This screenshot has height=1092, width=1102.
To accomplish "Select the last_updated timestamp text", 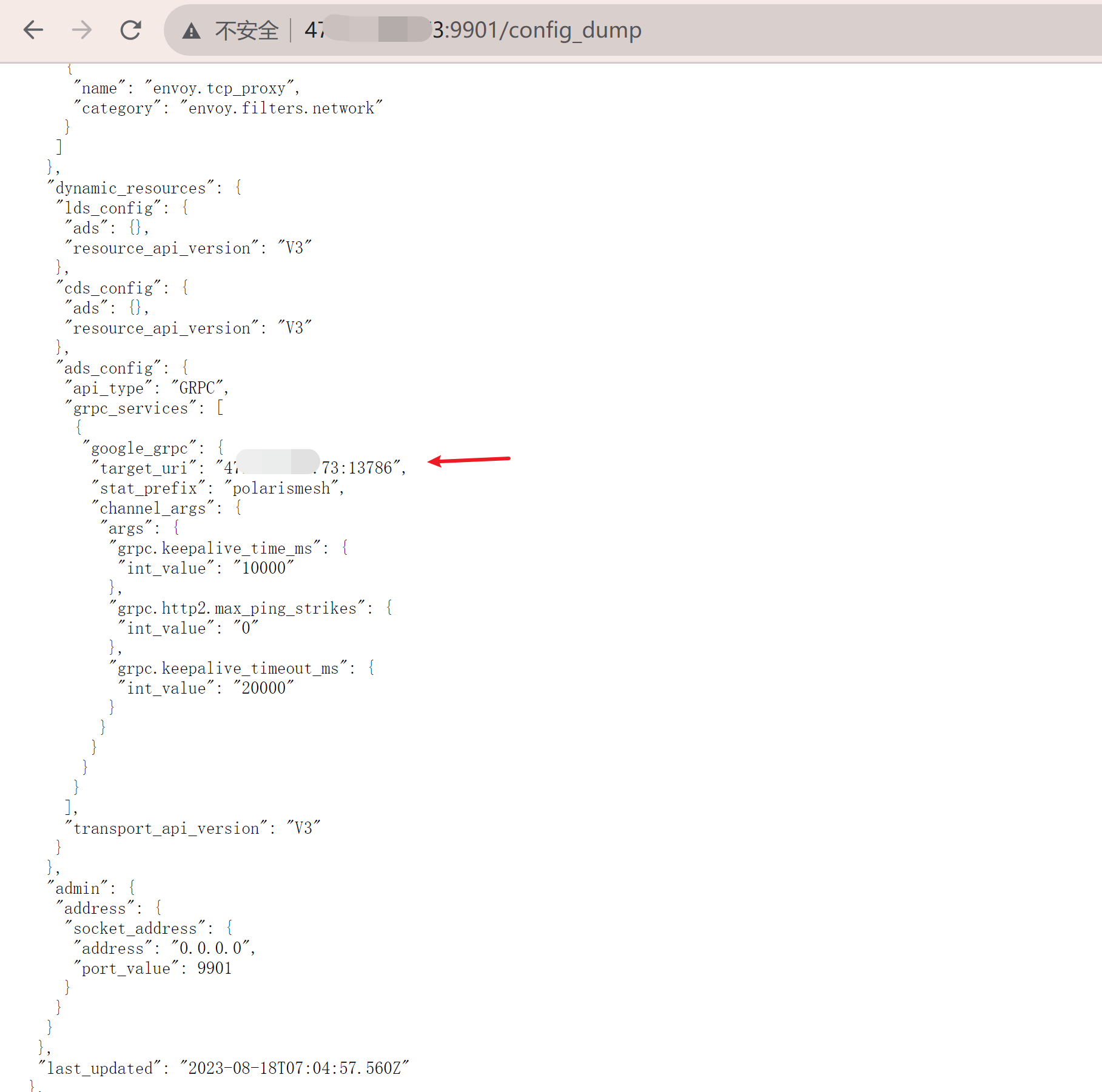I will [295, 1068].
